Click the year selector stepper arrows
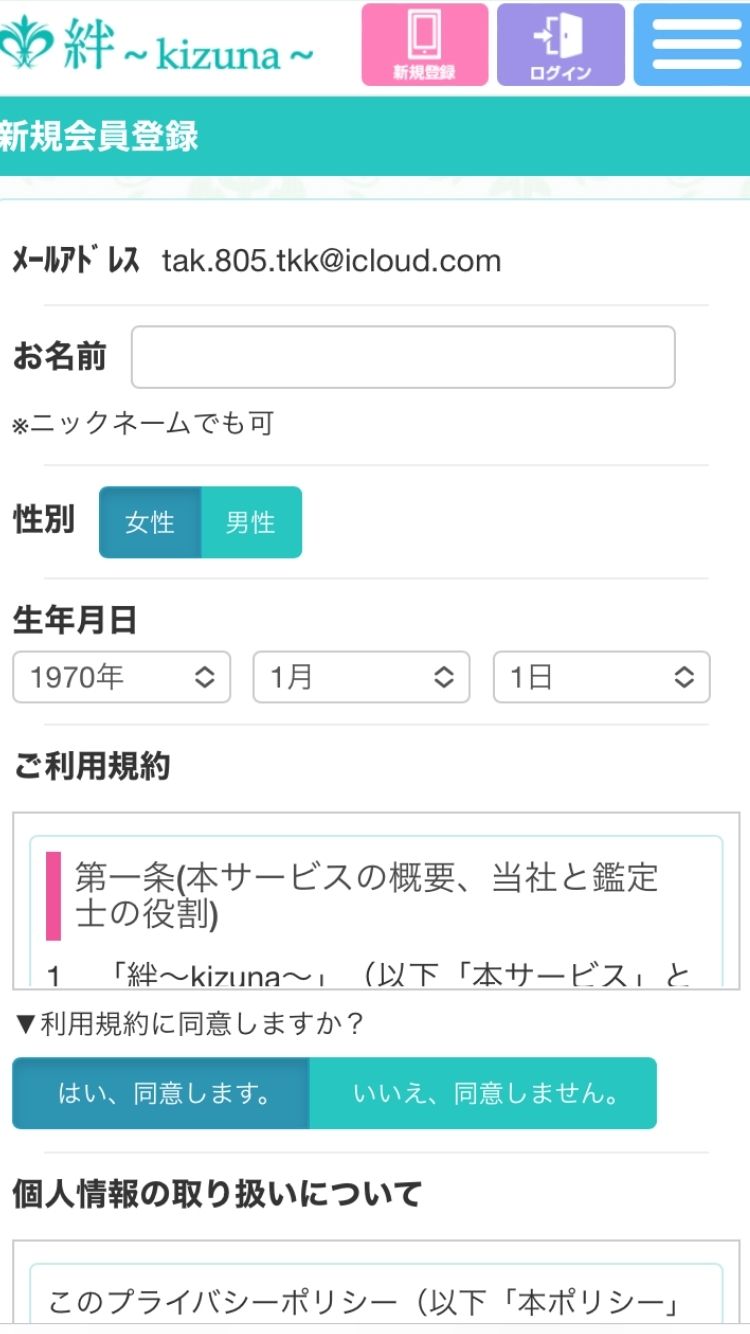 tap(204, 678)
